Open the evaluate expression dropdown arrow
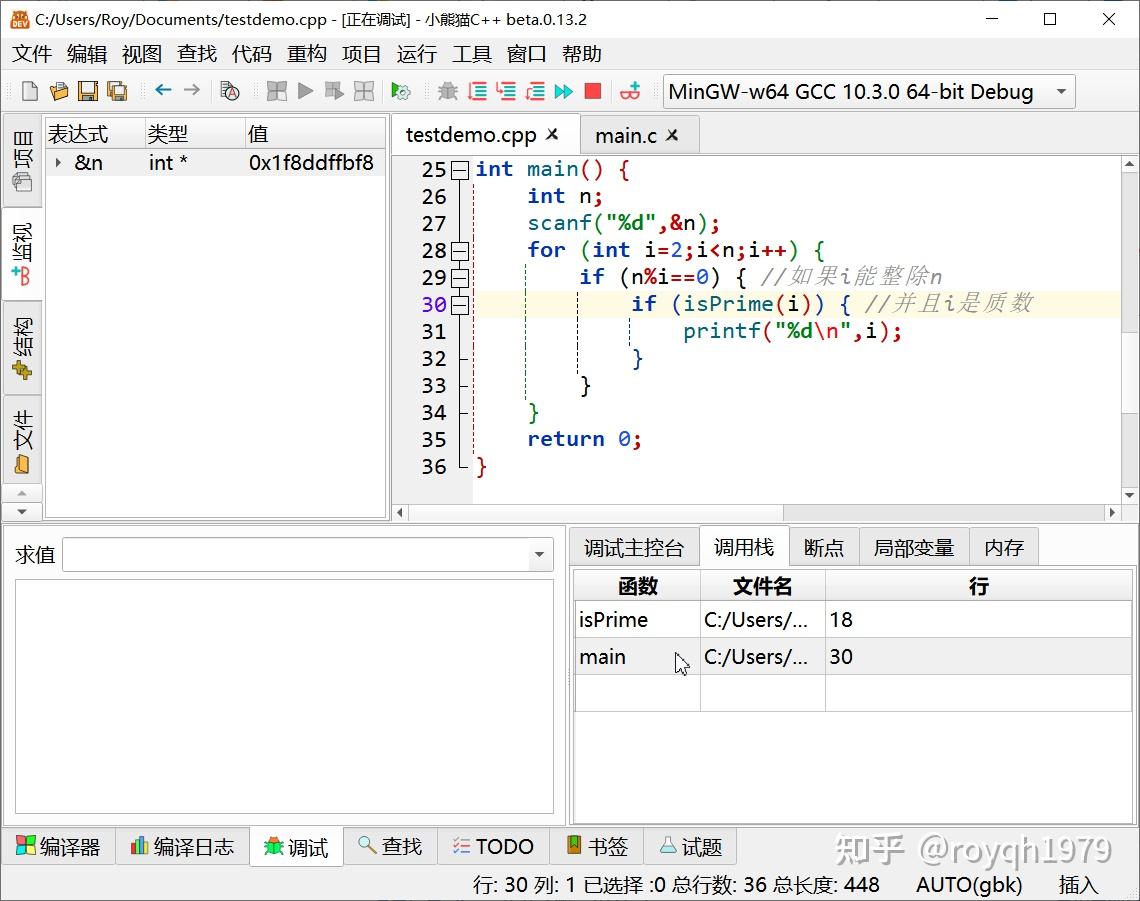1140x901 pixels. coord(540,555)
